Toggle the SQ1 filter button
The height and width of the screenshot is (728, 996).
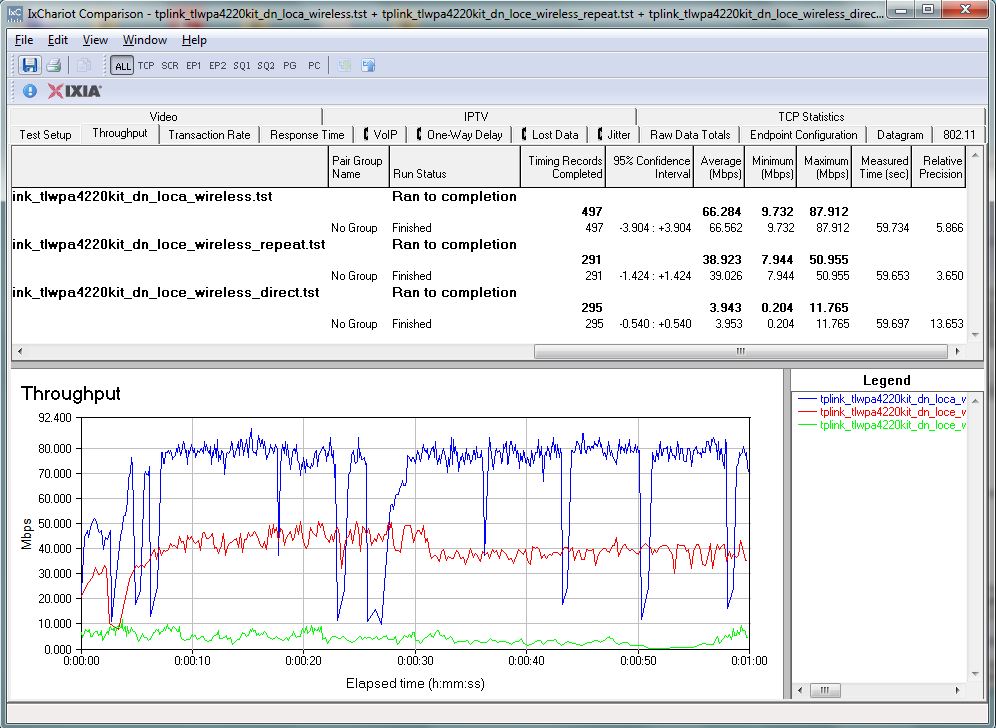coord(241,65)
